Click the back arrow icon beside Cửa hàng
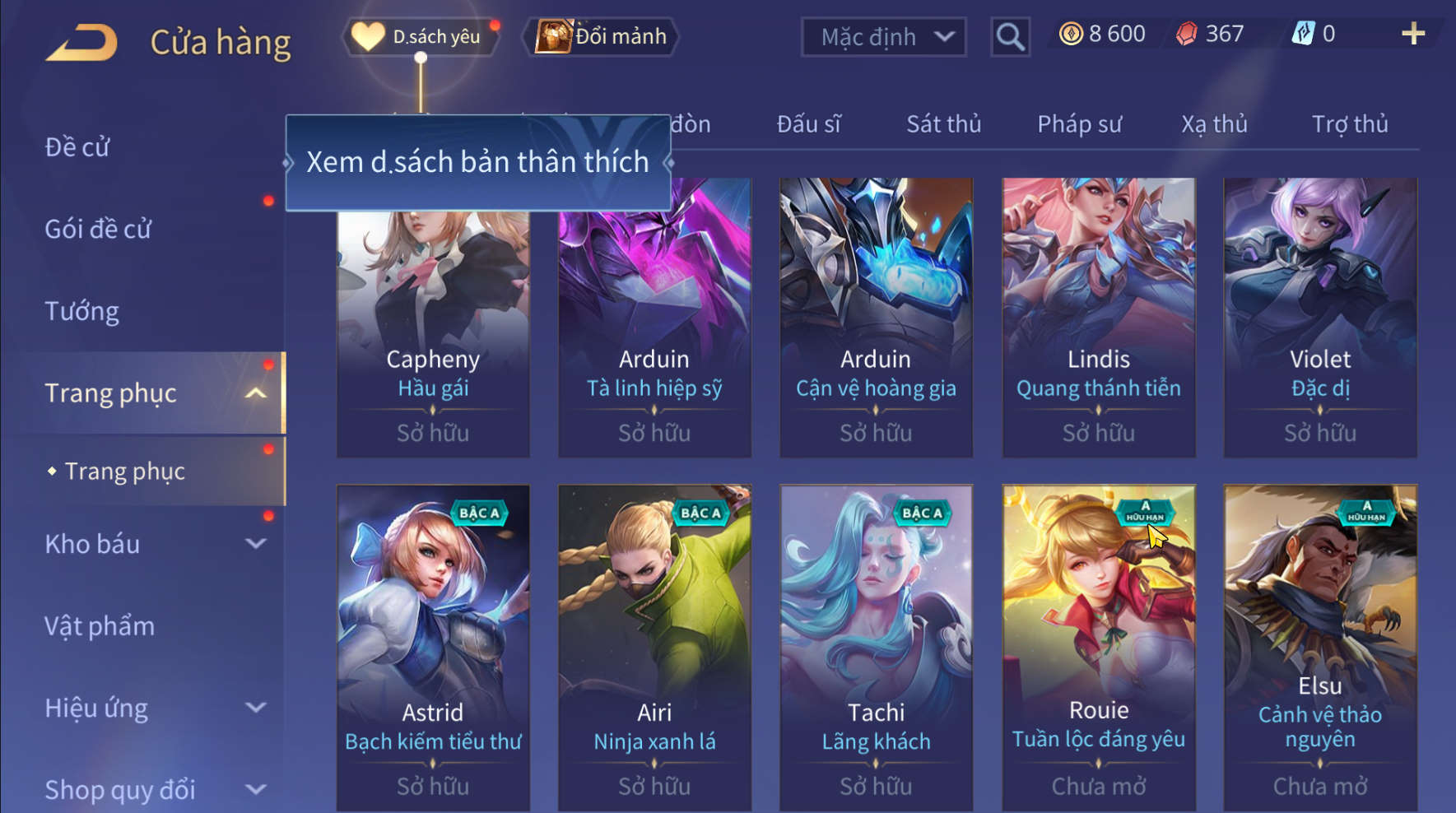 [81, 43]
